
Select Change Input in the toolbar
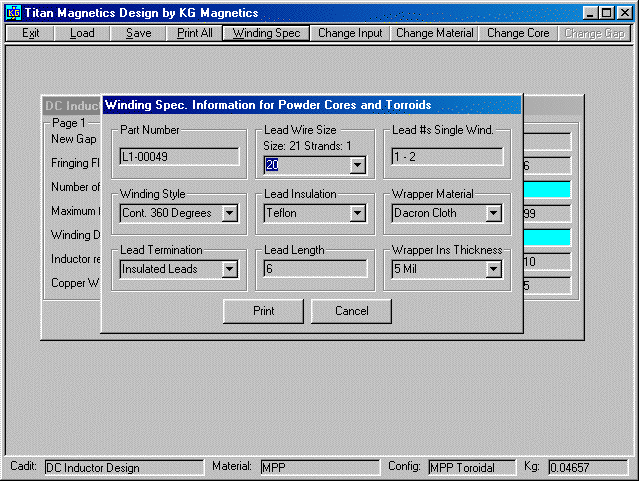coord(350,33)
